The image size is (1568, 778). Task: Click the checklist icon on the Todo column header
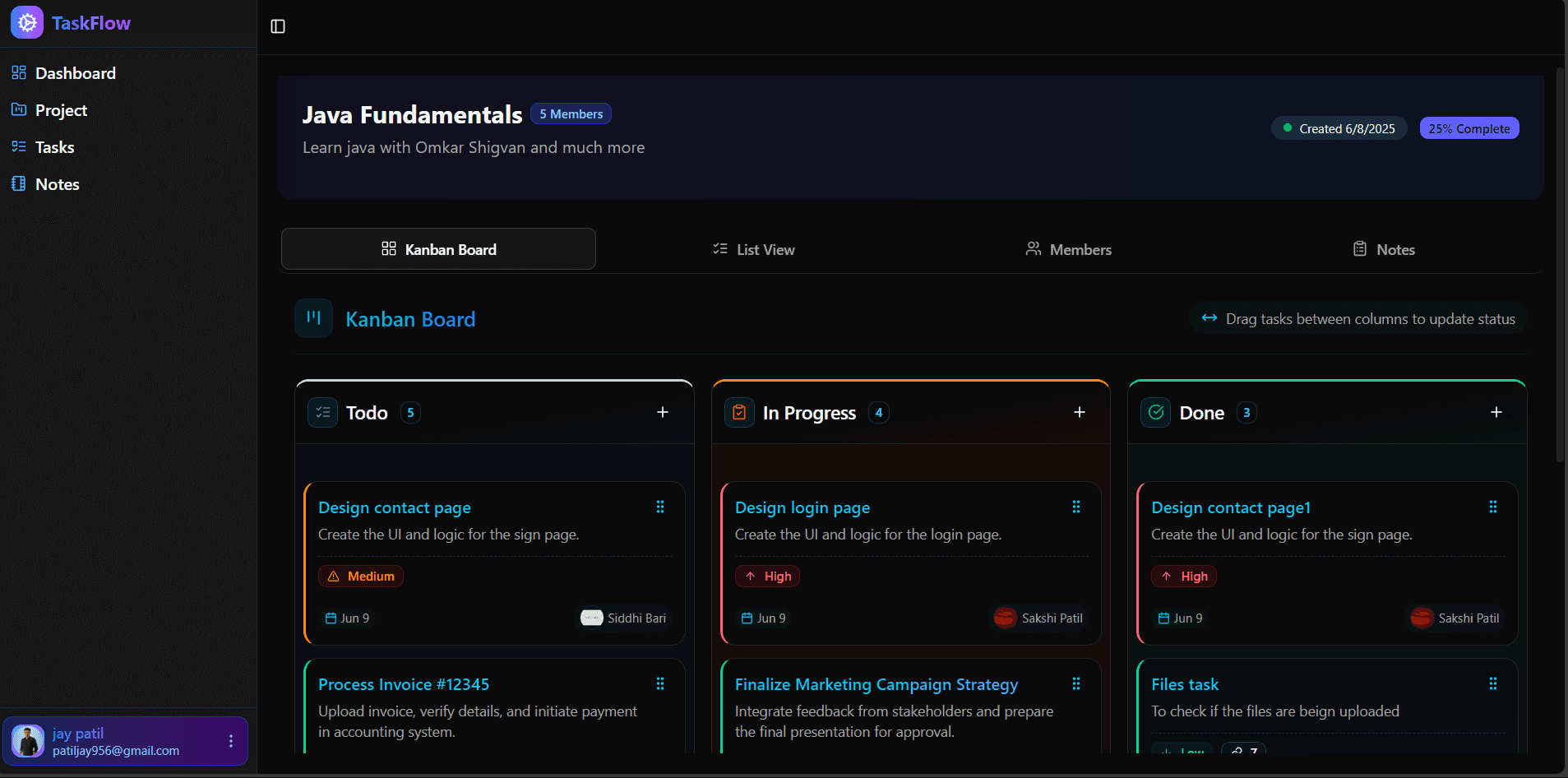(322, 412)
